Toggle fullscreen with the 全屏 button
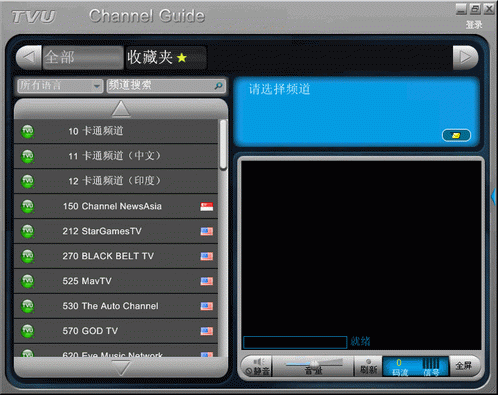The height and width of the screenshot is (395, 498). pyautogui.click(x=465, y=366)
